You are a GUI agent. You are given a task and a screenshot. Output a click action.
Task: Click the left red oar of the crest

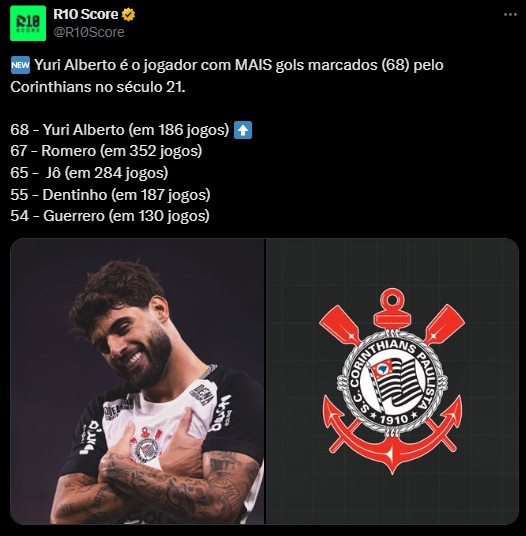tap(340, 324)
